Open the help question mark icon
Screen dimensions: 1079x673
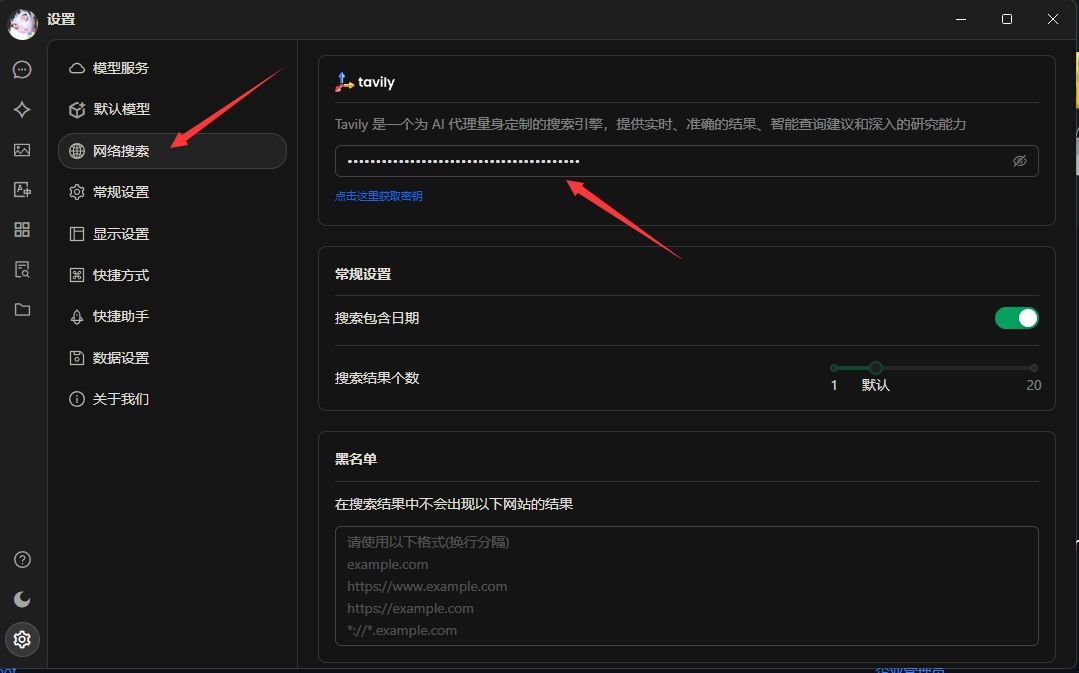click(22, 559)
